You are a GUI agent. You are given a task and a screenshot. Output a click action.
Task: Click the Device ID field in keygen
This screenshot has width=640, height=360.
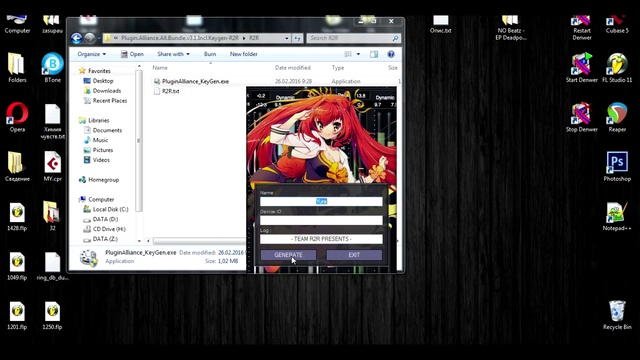tap(321, 220)
